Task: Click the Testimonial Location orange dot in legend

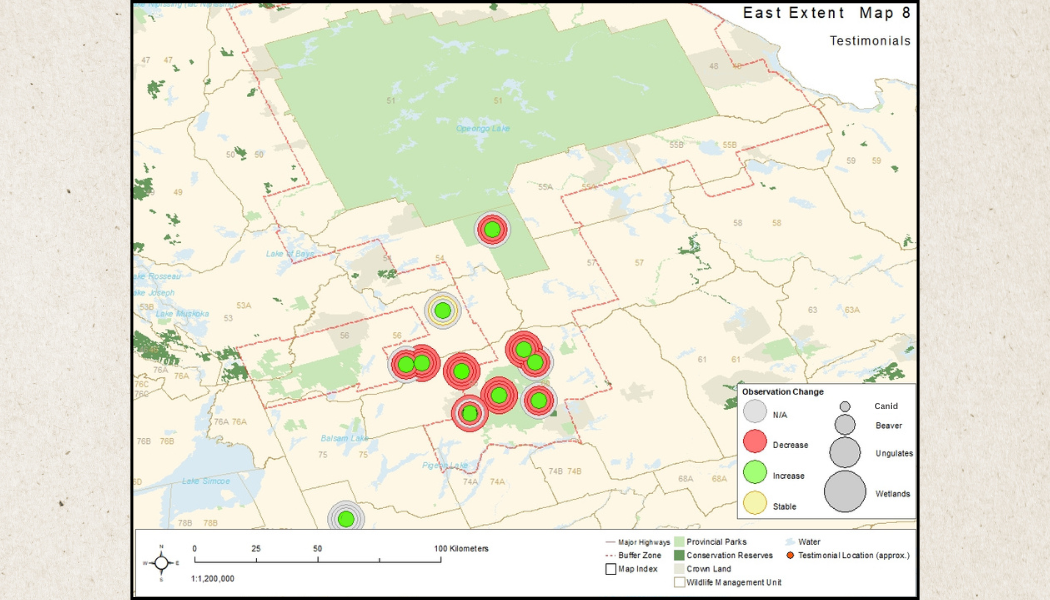Action: [x=791, y=555]
